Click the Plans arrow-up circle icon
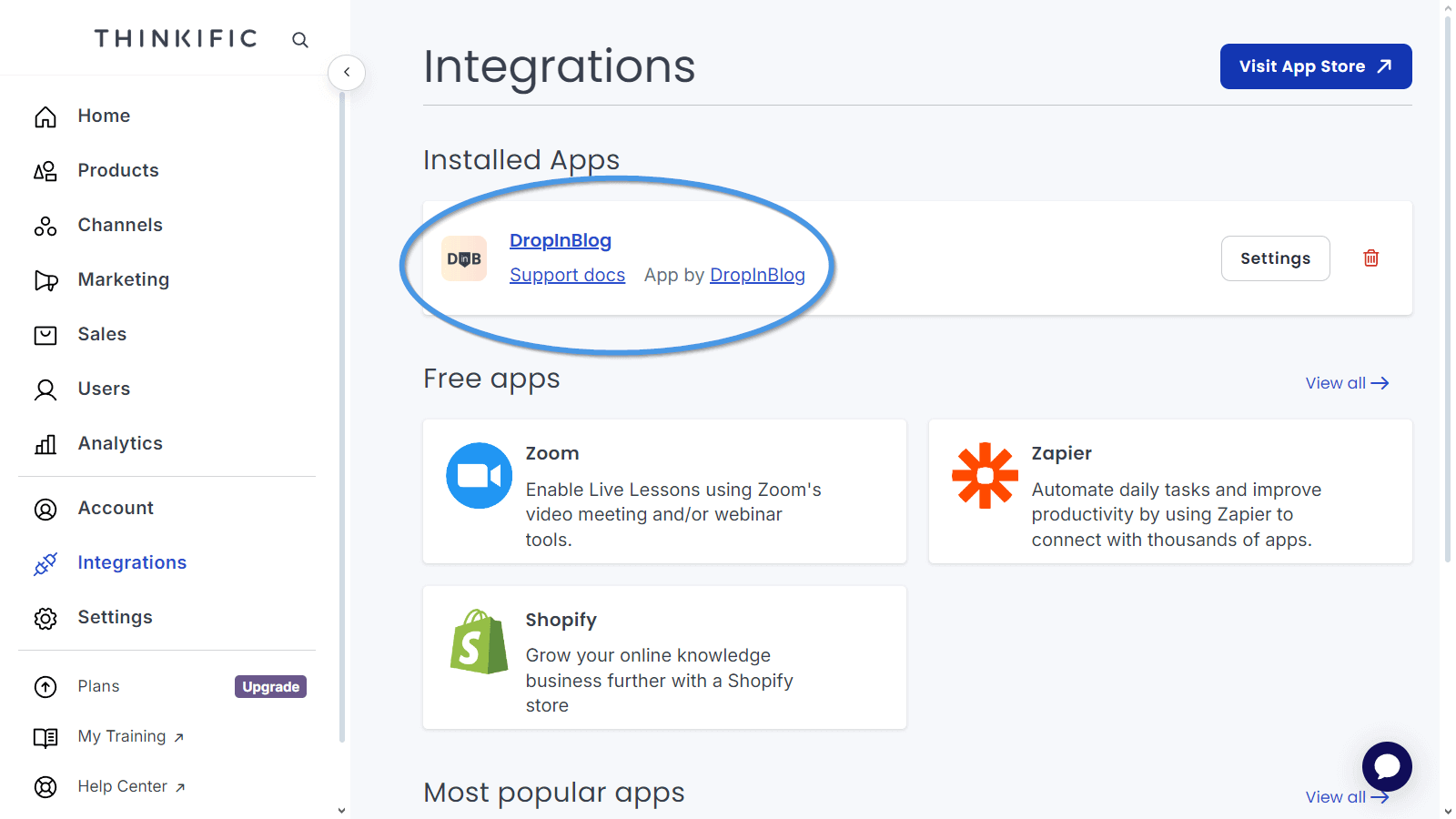Screen dimensions: 1456x819 tap(45, 687)
